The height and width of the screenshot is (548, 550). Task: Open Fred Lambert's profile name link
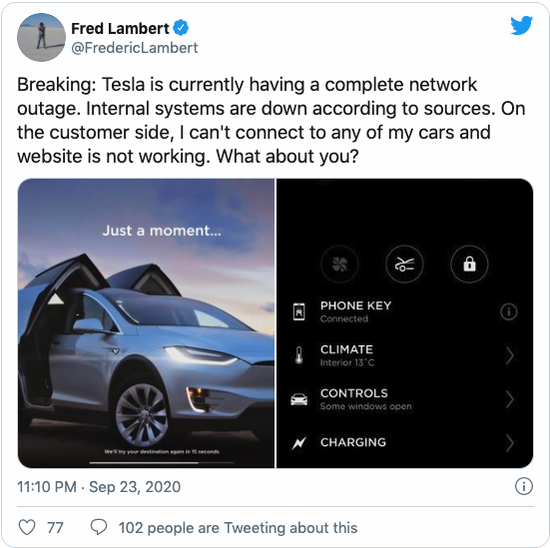pyautogui.click(x=120, y=28)
